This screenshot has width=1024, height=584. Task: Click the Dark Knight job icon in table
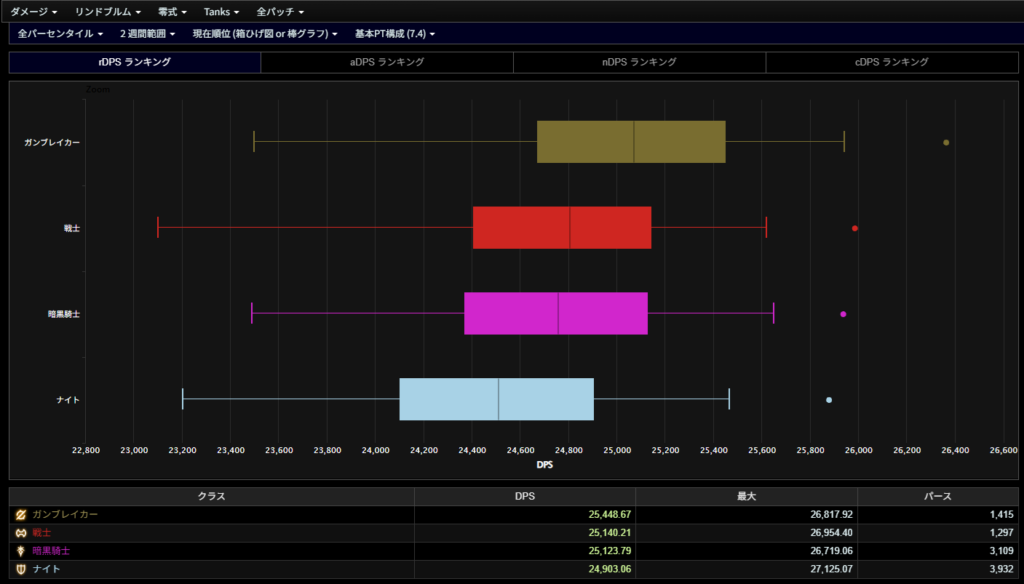coord(20,551)
